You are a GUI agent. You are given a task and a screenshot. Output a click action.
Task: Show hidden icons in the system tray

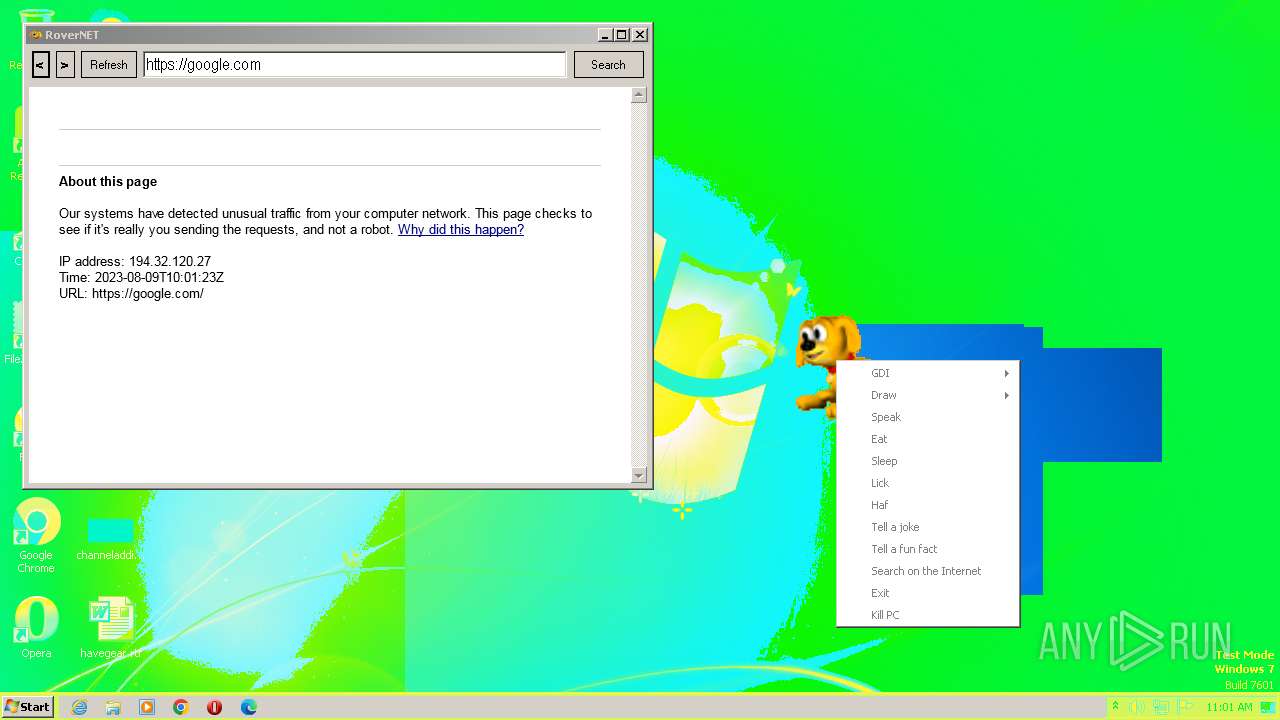(1115, 707)
